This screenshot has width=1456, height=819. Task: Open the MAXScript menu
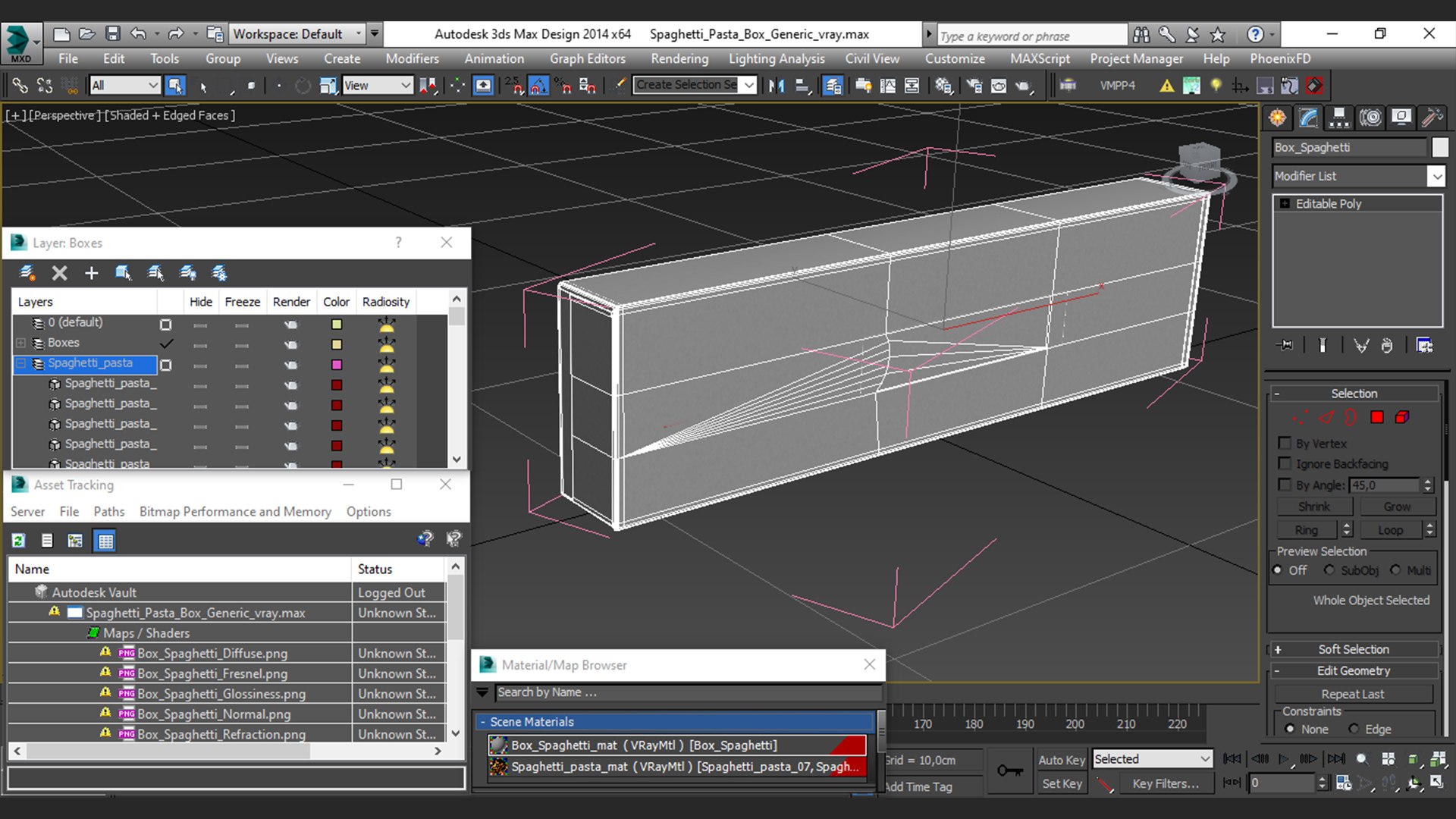point(1040,58)
